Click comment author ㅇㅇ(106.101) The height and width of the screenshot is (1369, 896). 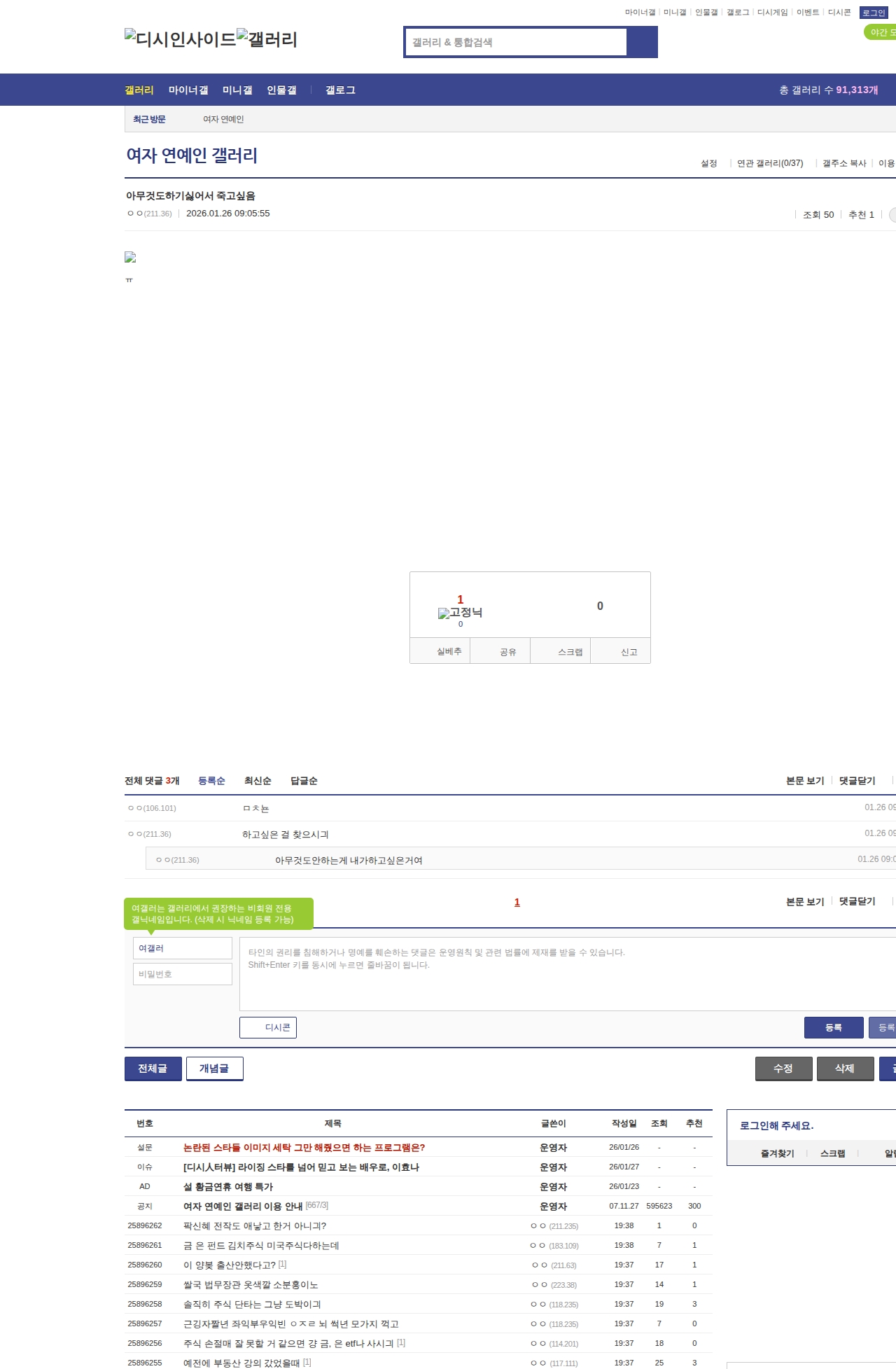152,808
